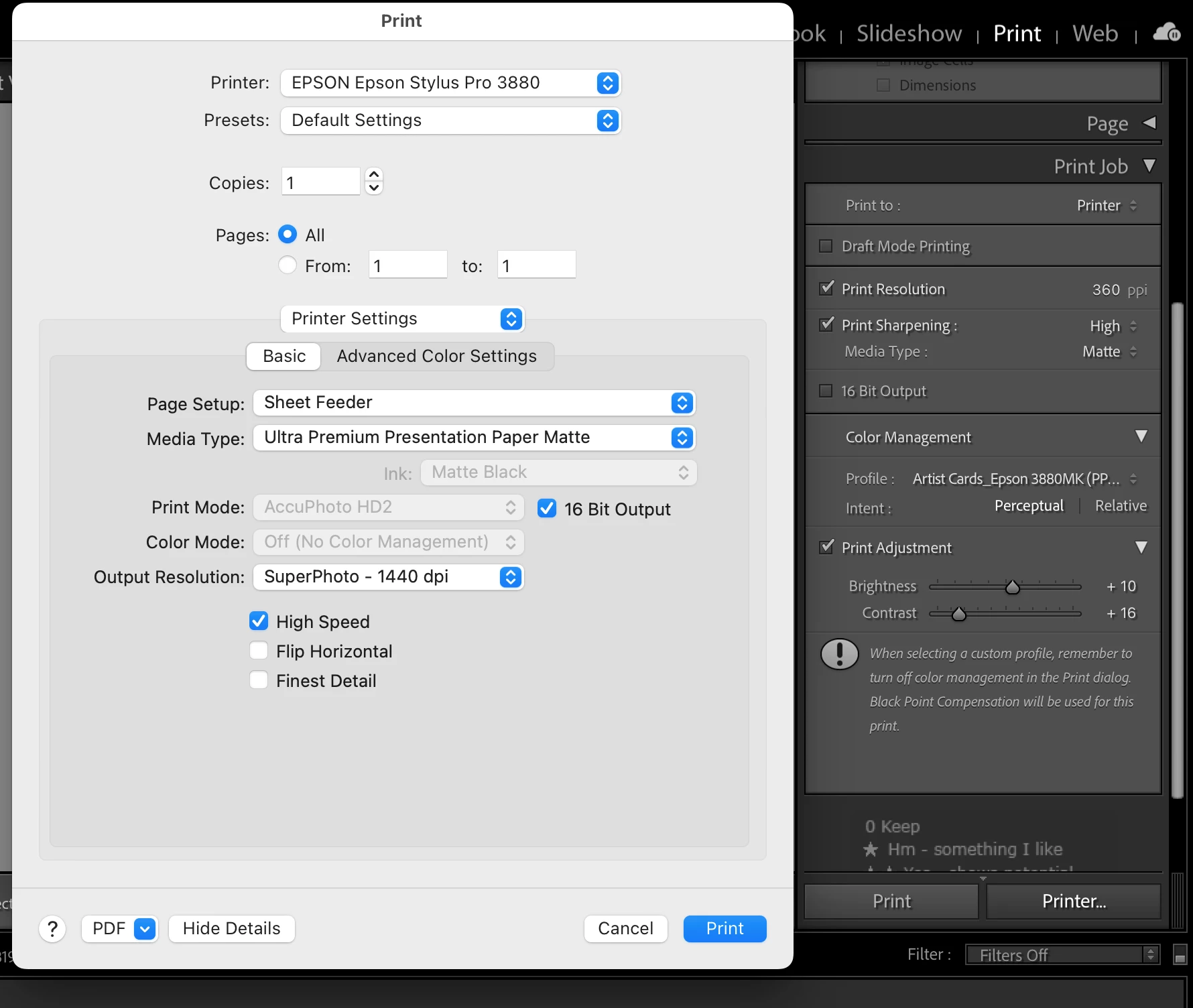Click the Color Mode Off dropdown
This screenshot has height=1008, width=1193.
click(x=389, y=542)
